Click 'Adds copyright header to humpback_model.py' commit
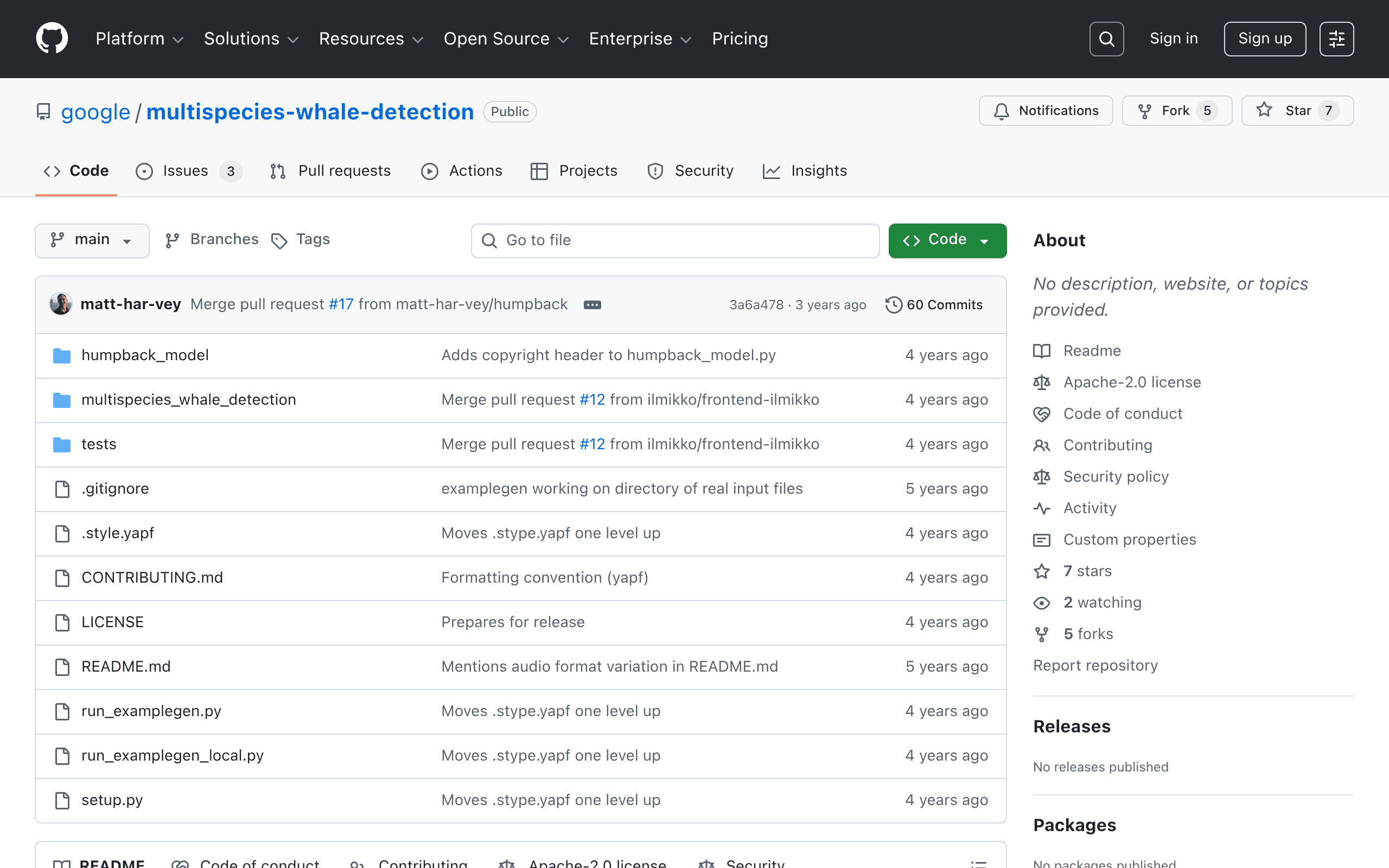The image size is (1389, 868). 608,355
